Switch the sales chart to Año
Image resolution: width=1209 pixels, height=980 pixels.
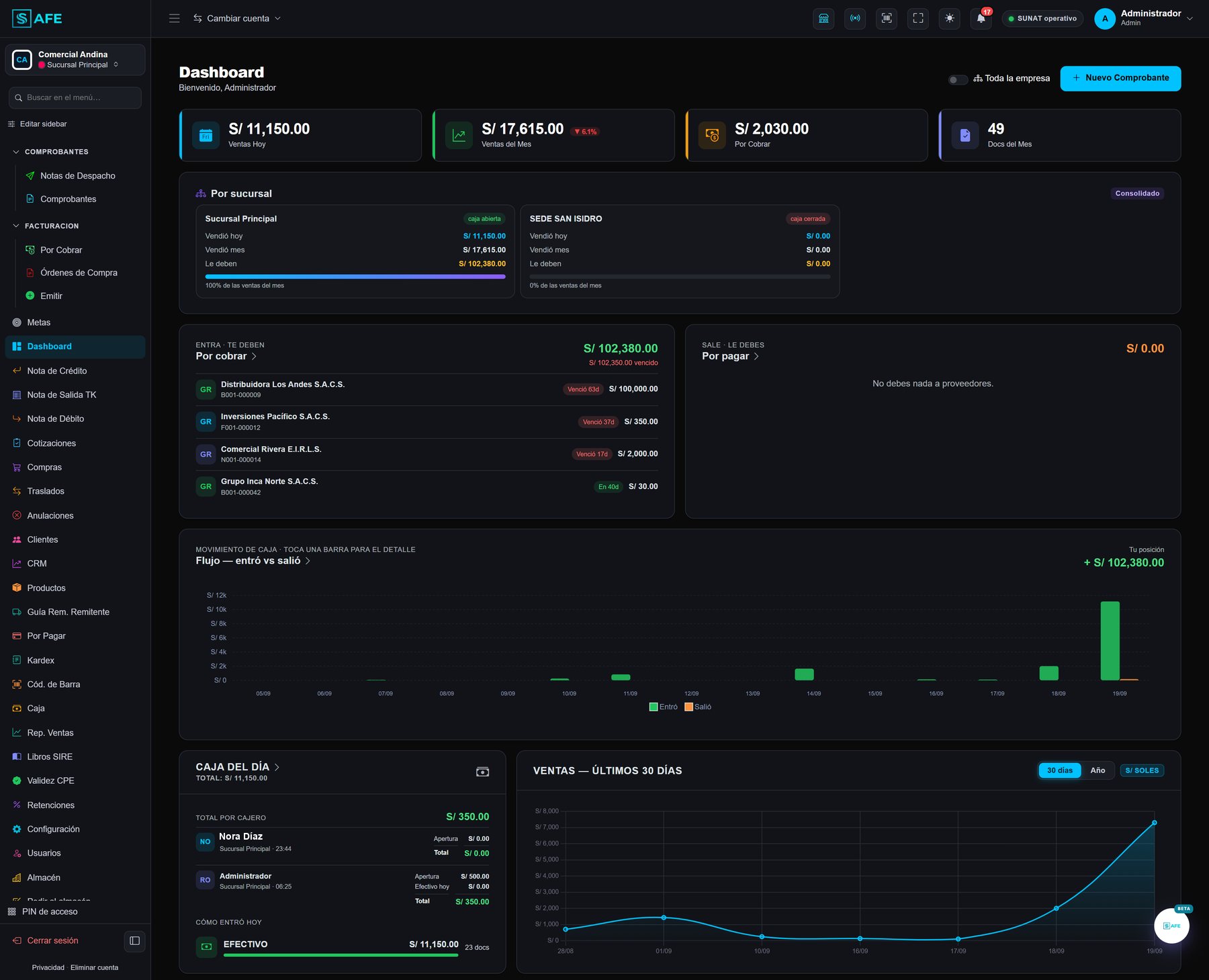[1098, 770]
